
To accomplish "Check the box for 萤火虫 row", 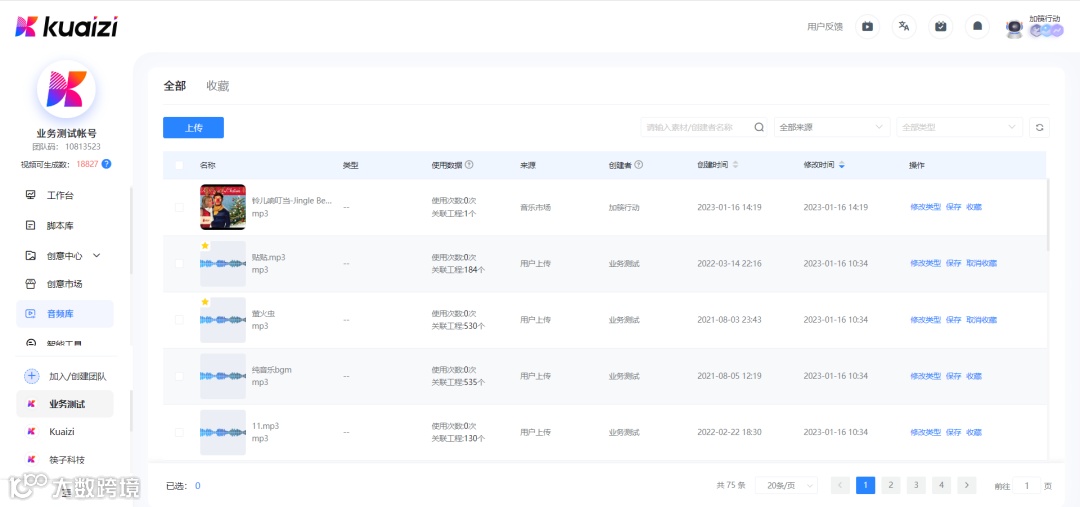I will click(x=179, y=320).
